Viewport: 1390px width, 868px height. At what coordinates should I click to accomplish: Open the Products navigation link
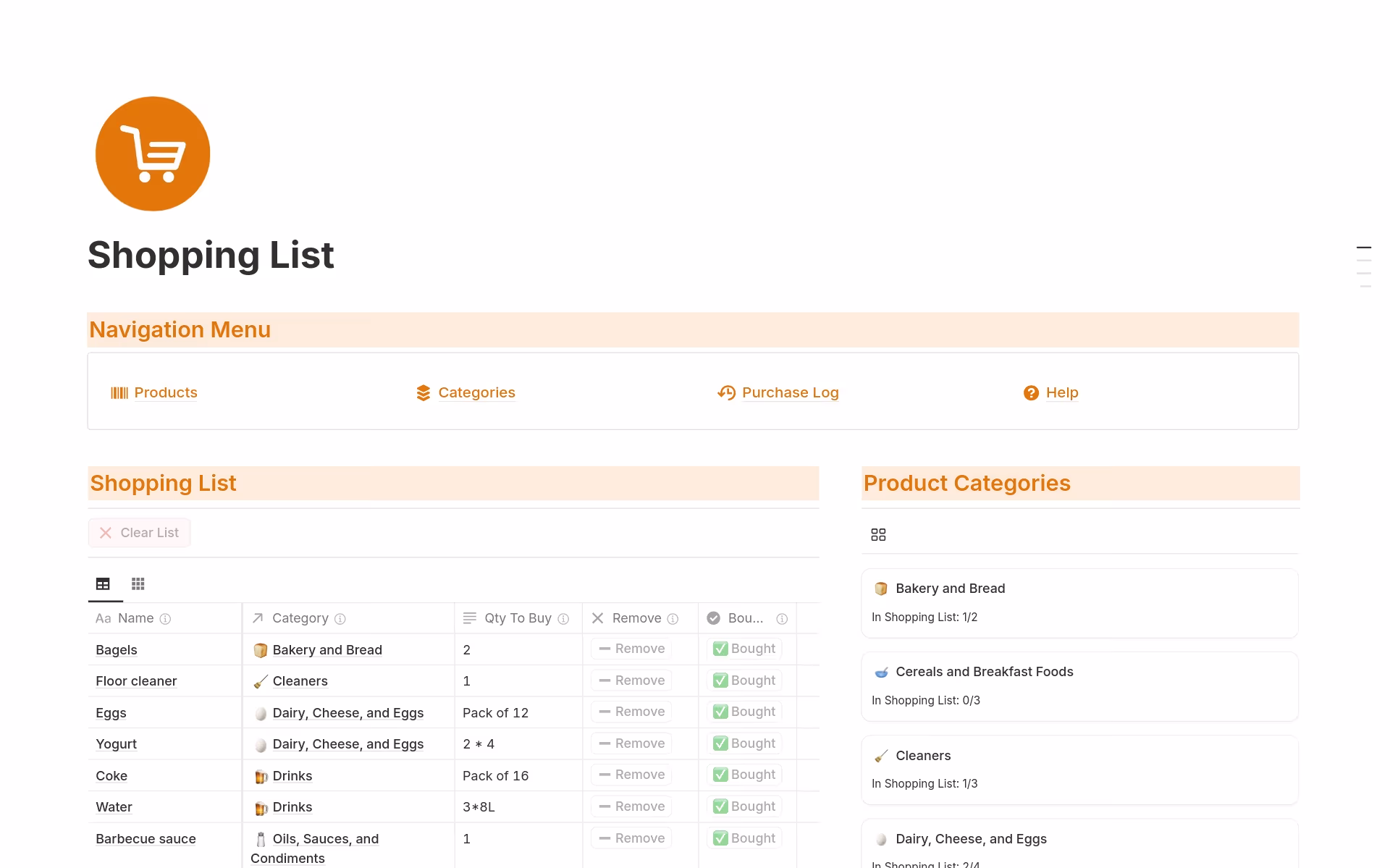pos(165,392)
